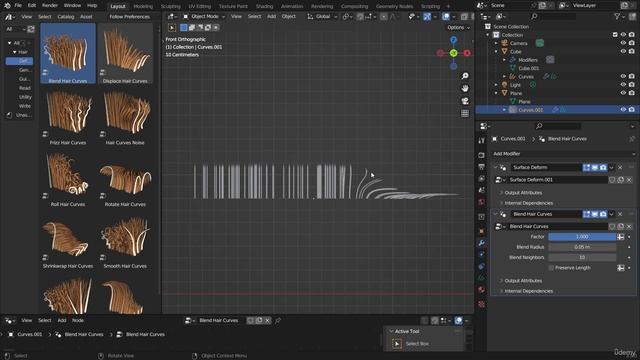The width and height of the screenshot is (640, 360).
Task: Hide Plane with its eye icon
Action: coord(623,93)
